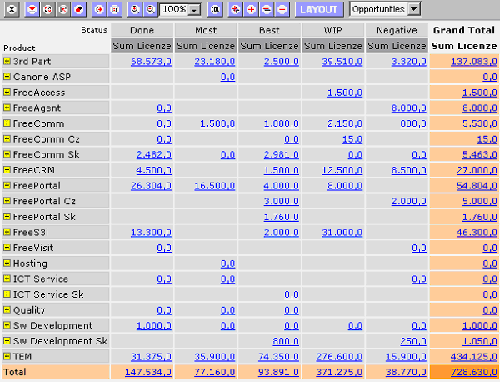The image size is (500, 382).
Task: Select the Negative status column header
Action: (x=397, y=30)
